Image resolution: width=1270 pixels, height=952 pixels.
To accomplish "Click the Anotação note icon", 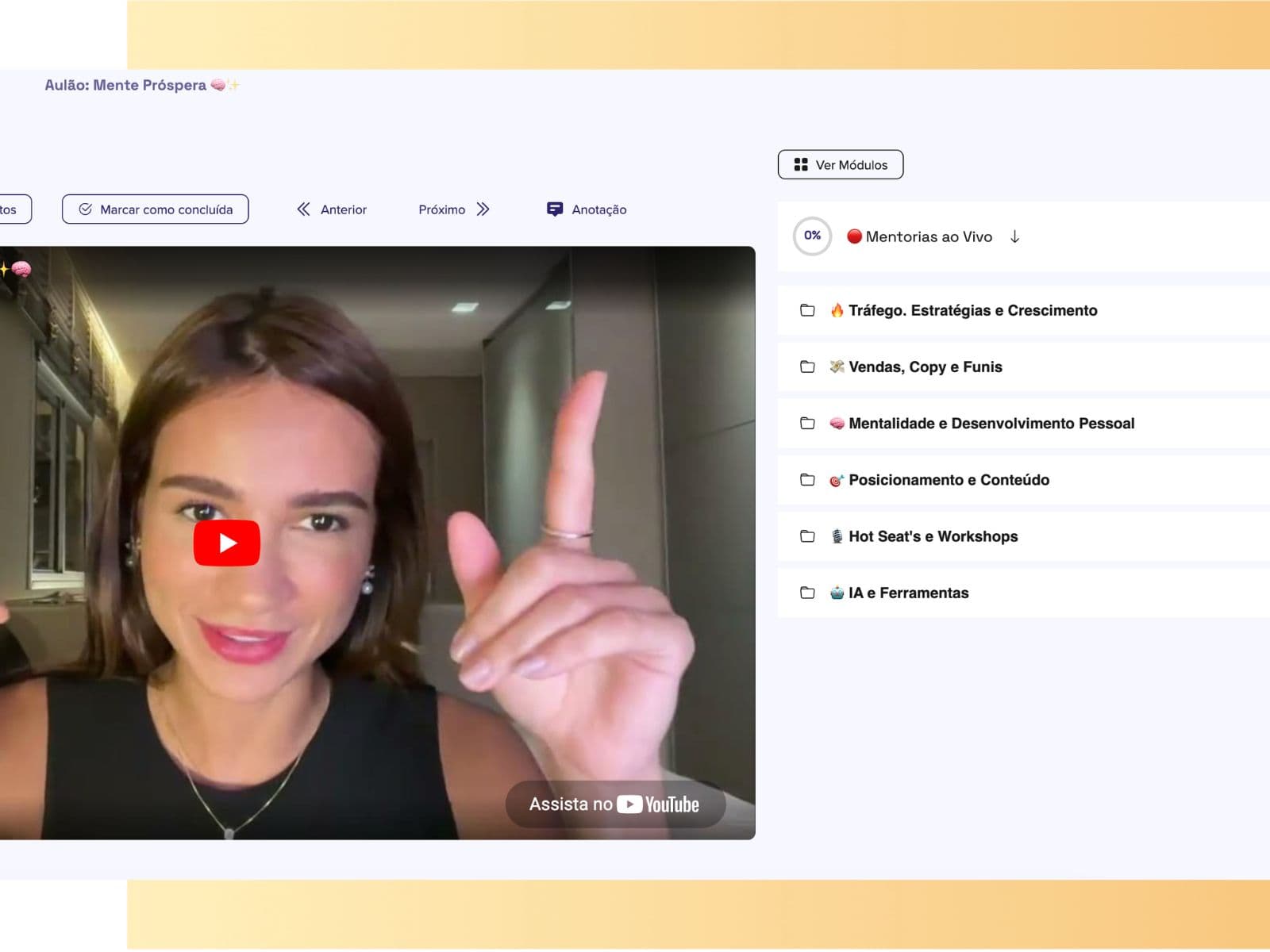I will tap(555, 209).
